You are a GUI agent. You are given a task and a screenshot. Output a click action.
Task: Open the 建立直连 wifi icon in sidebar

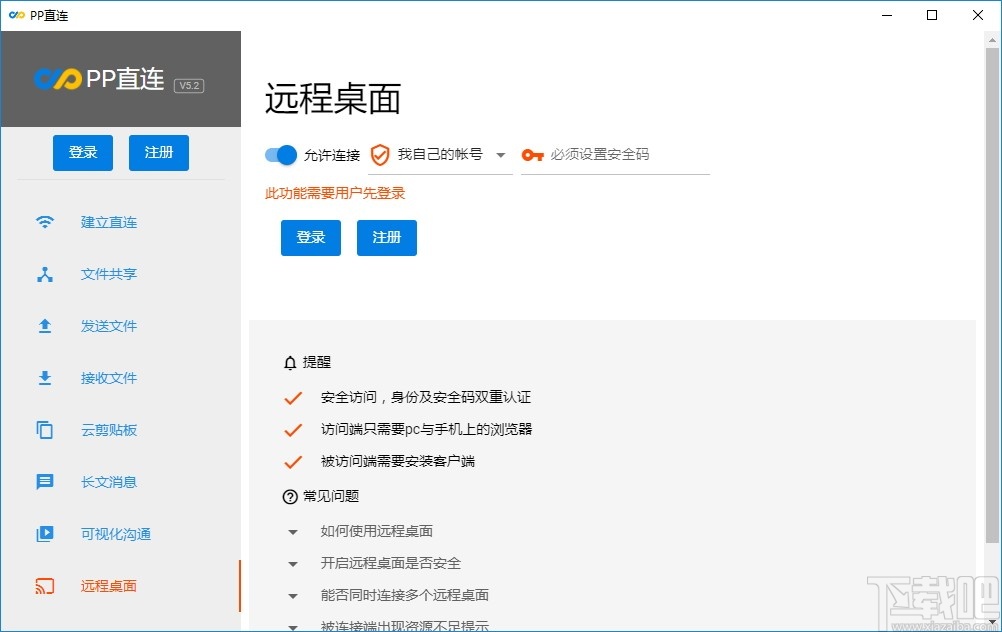(x=45, y=222)
